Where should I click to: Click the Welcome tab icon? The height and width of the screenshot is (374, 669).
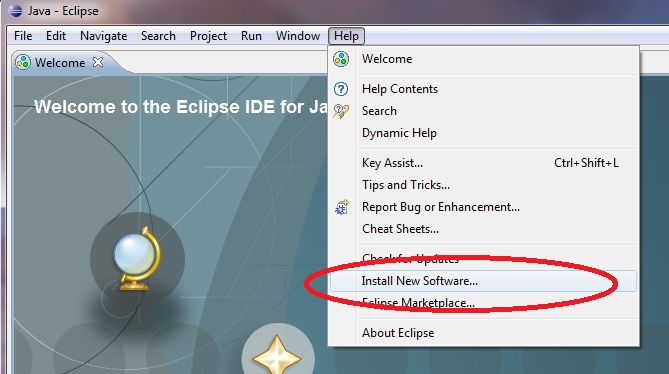23,62
